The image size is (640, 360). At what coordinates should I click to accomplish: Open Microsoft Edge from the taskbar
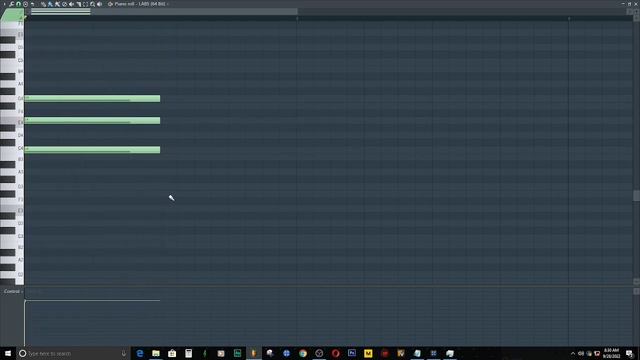(x=140, y=353)
